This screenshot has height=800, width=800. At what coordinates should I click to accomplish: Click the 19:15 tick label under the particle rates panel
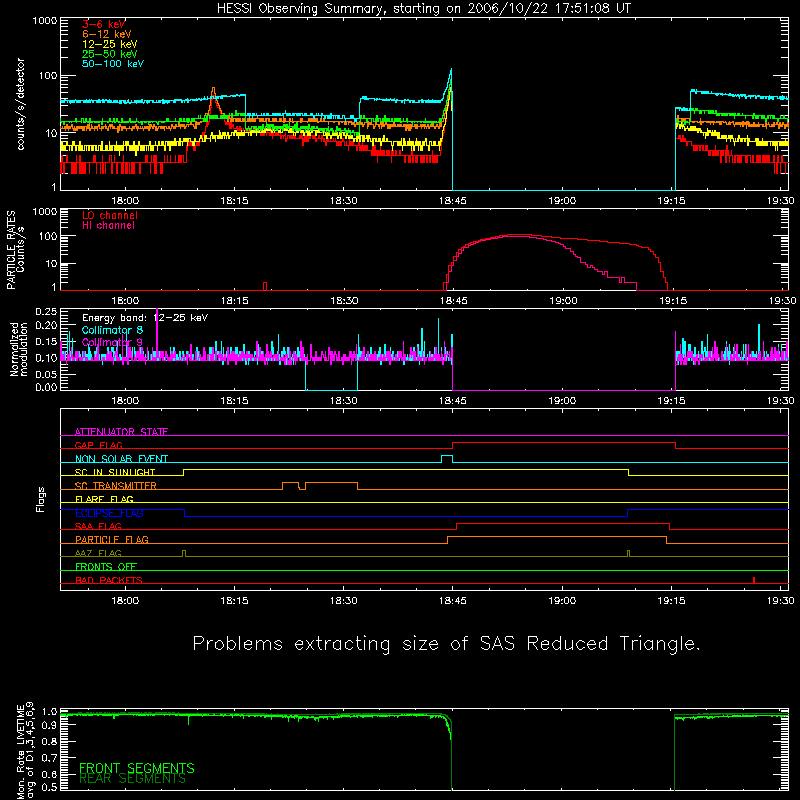pos(673,301)
